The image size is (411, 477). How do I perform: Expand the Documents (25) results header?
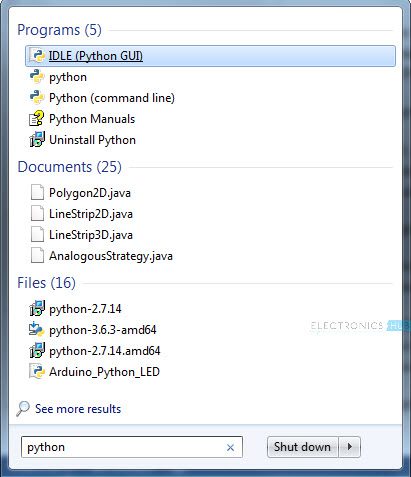pyautogui.click(x=69, y=167)
